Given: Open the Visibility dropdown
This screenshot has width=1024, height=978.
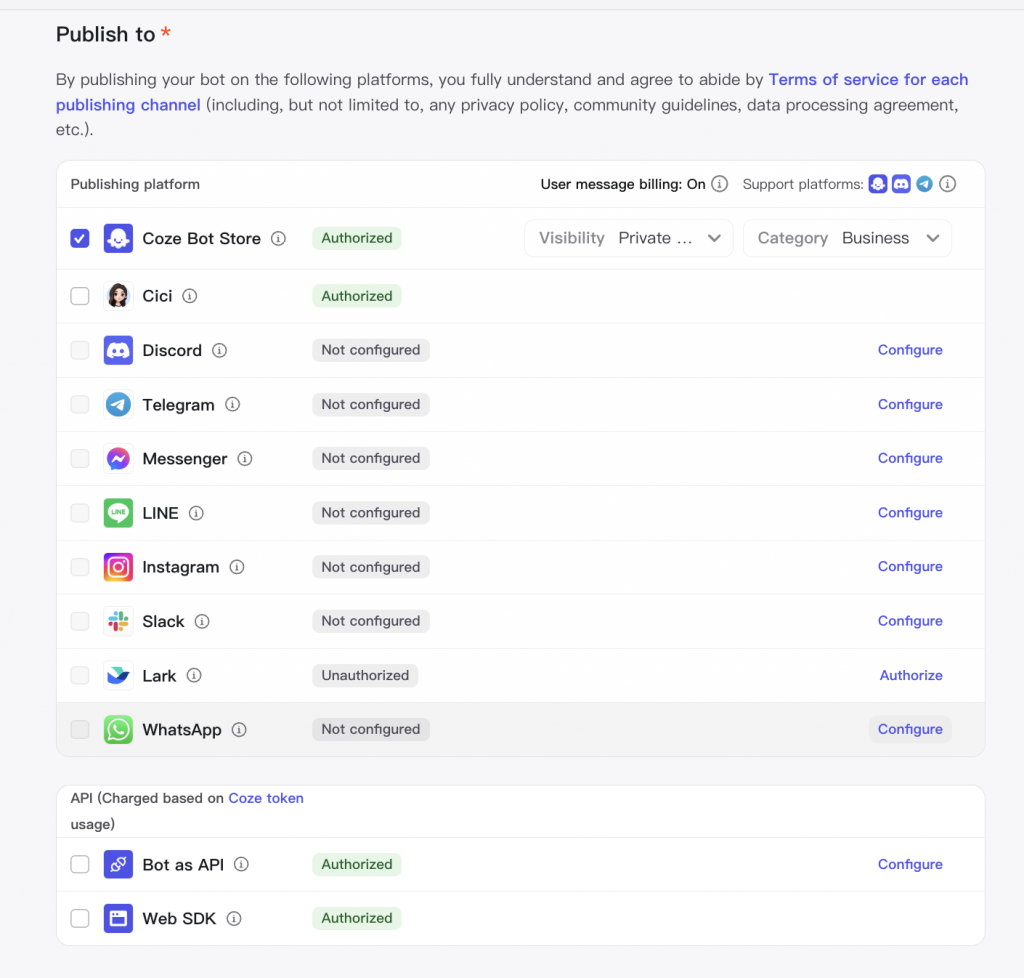Looking at the screenshot, I should pyautogui.click(x=629, y=238).
